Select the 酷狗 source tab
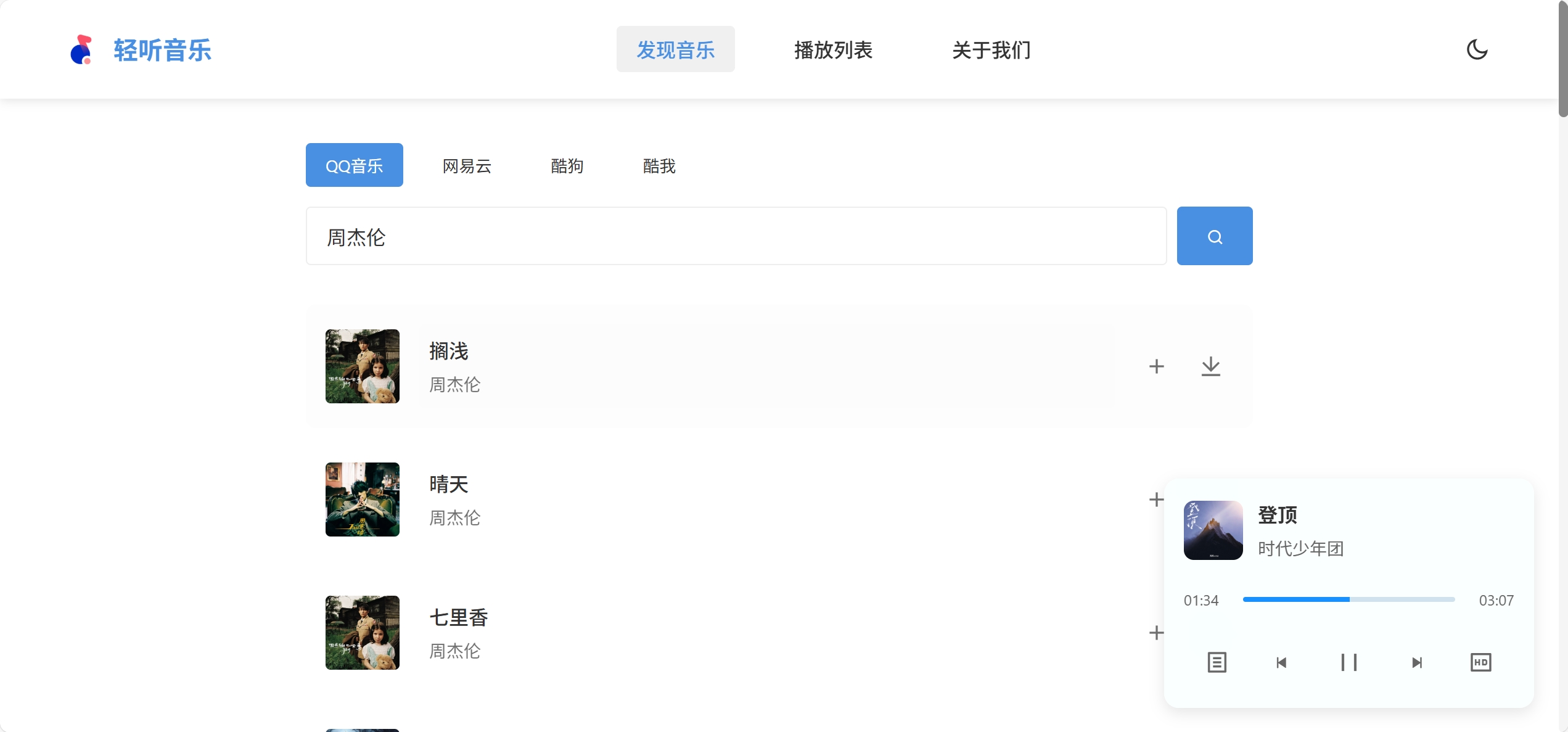 [x=567, y=165]
